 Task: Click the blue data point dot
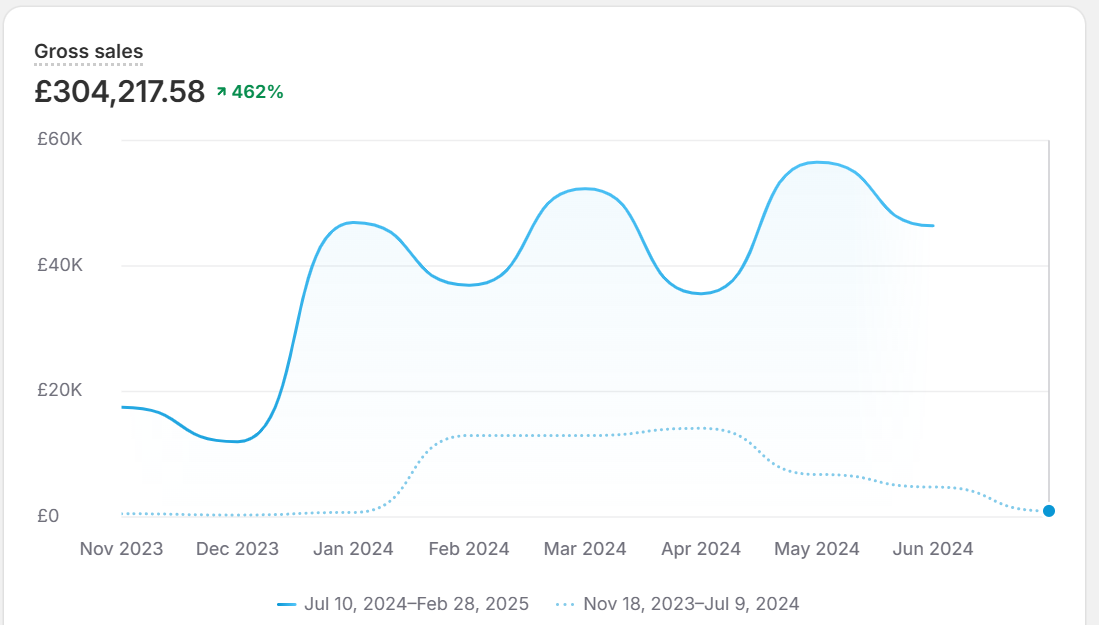[1049, 511]
